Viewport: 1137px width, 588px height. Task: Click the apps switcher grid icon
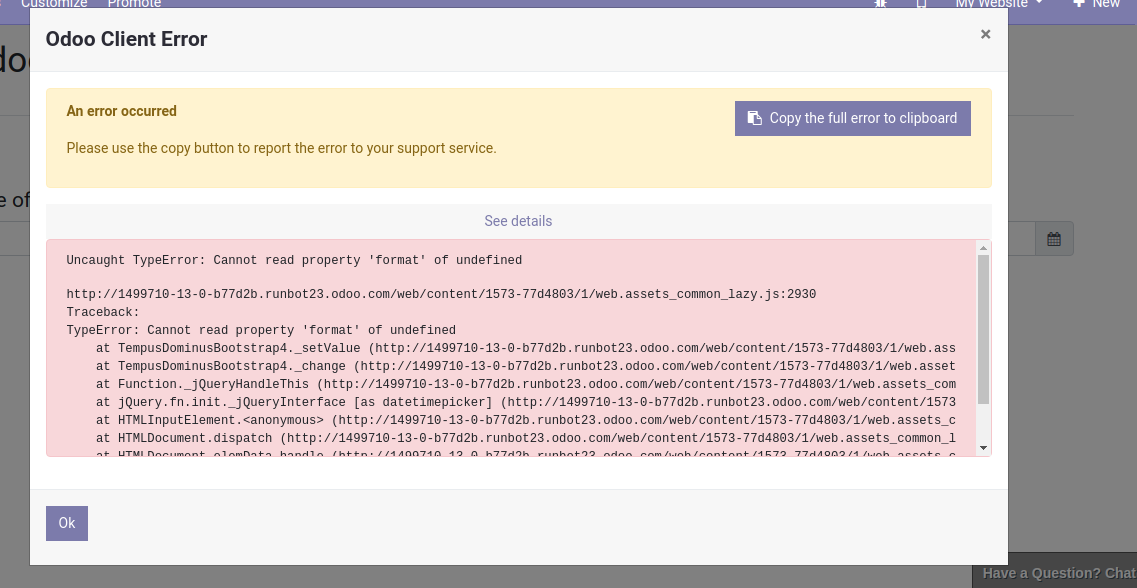click(x=880, y=4)
